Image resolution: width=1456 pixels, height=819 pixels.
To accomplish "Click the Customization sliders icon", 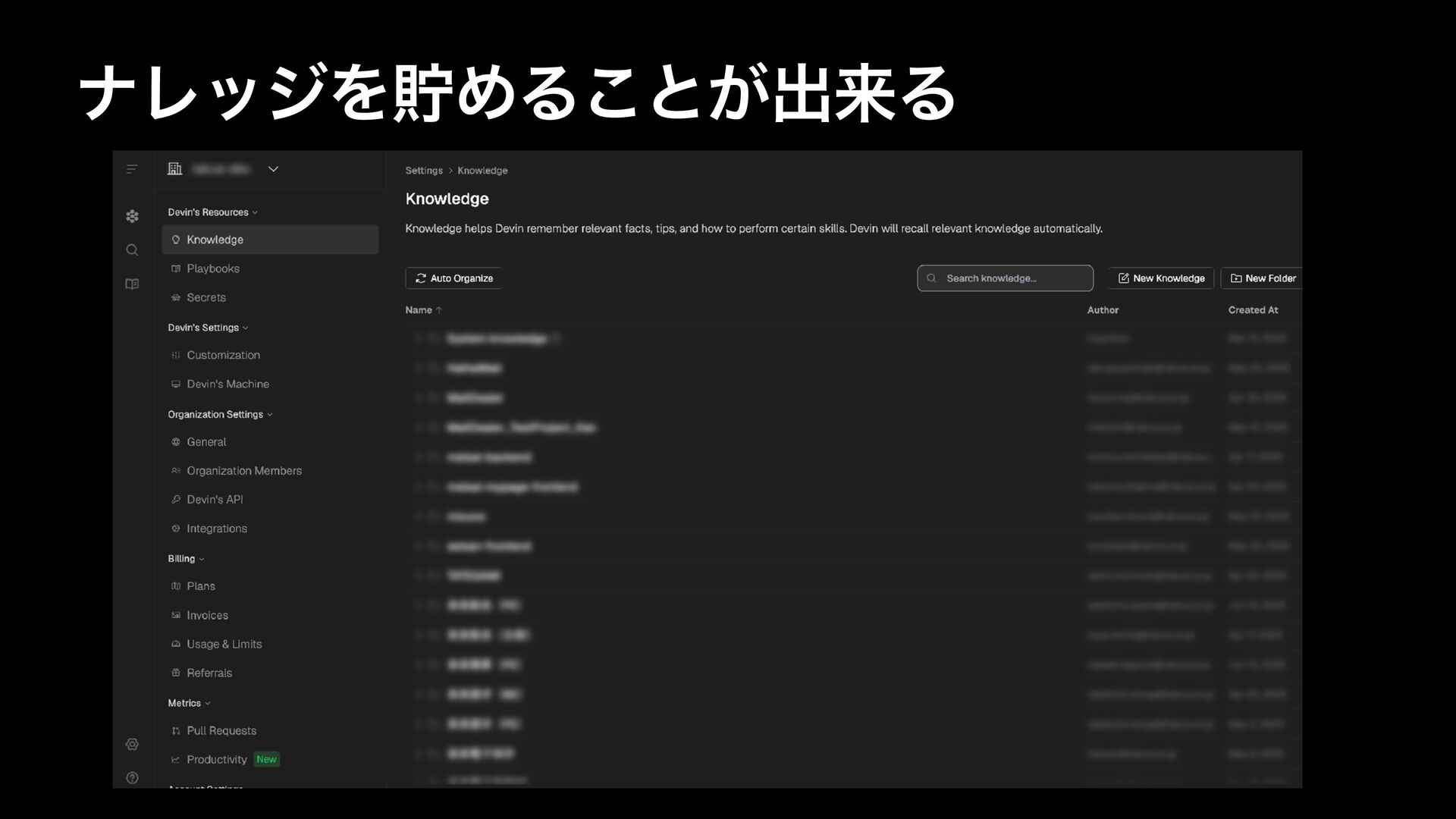I will [x=176, y=355].
